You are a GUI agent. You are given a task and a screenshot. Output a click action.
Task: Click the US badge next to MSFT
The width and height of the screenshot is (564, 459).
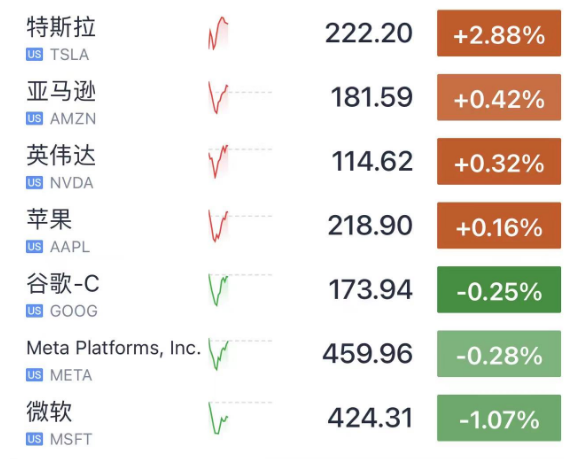[35, 439]
